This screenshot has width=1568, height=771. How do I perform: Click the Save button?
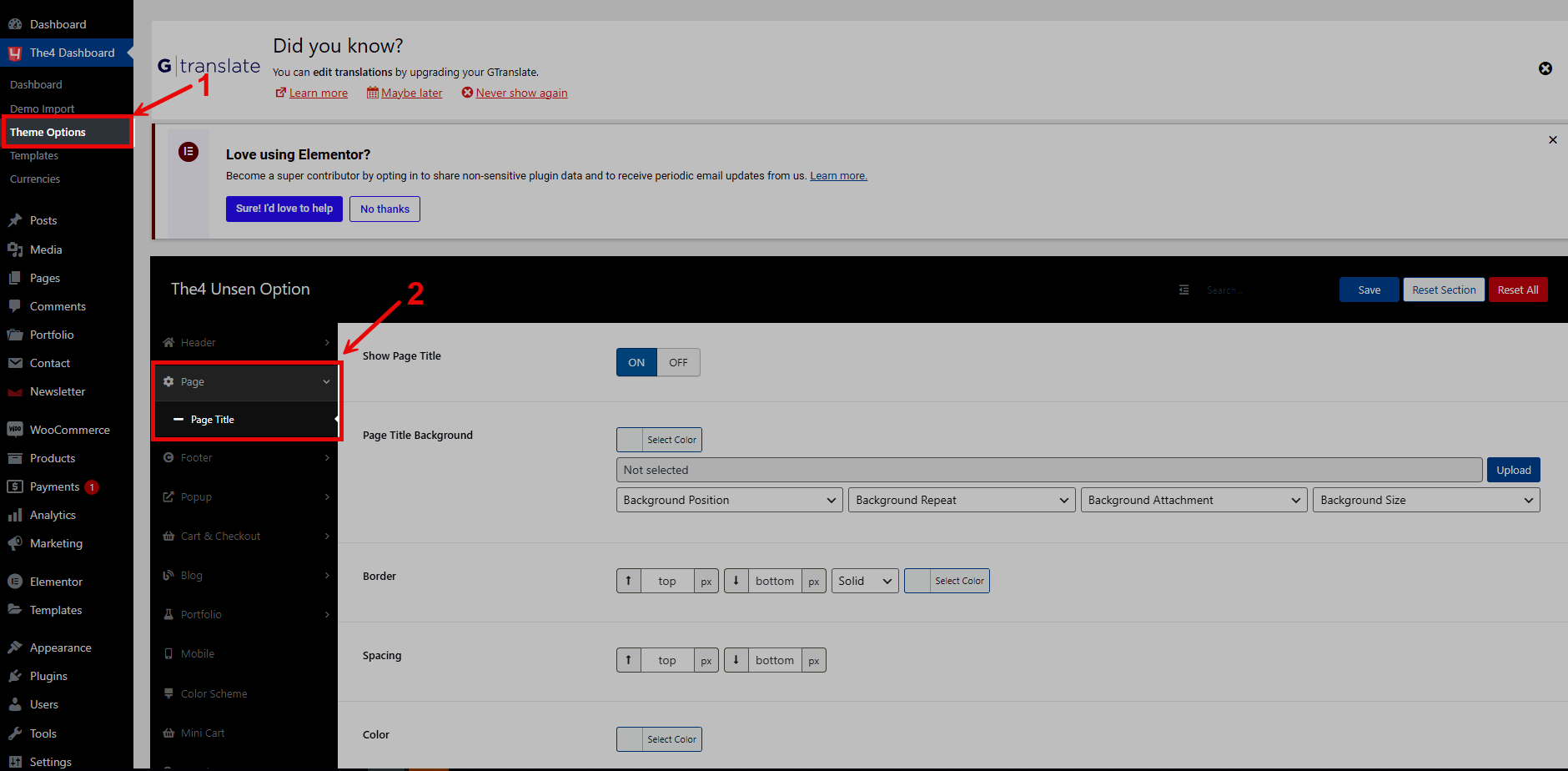click(1369, 290)
